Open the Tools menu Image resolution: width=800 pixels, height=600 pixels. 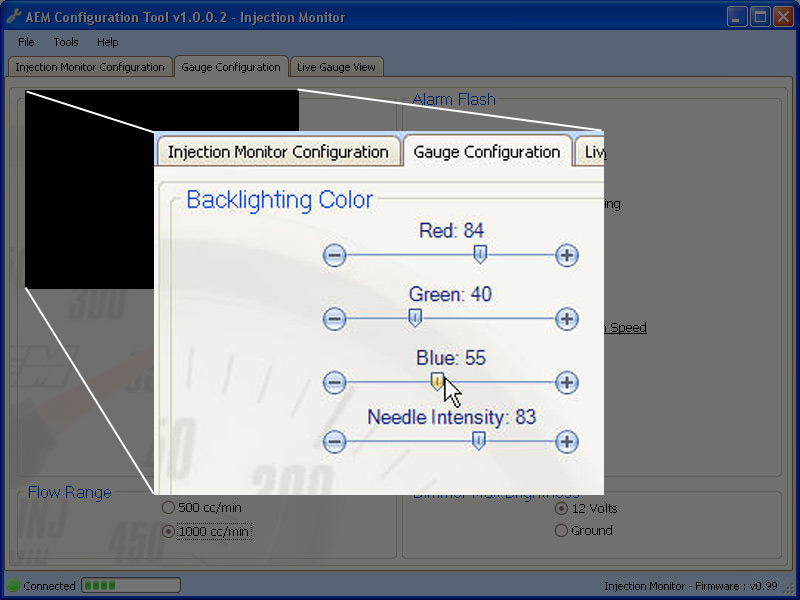pyautogui.click(x=66, y=42)
